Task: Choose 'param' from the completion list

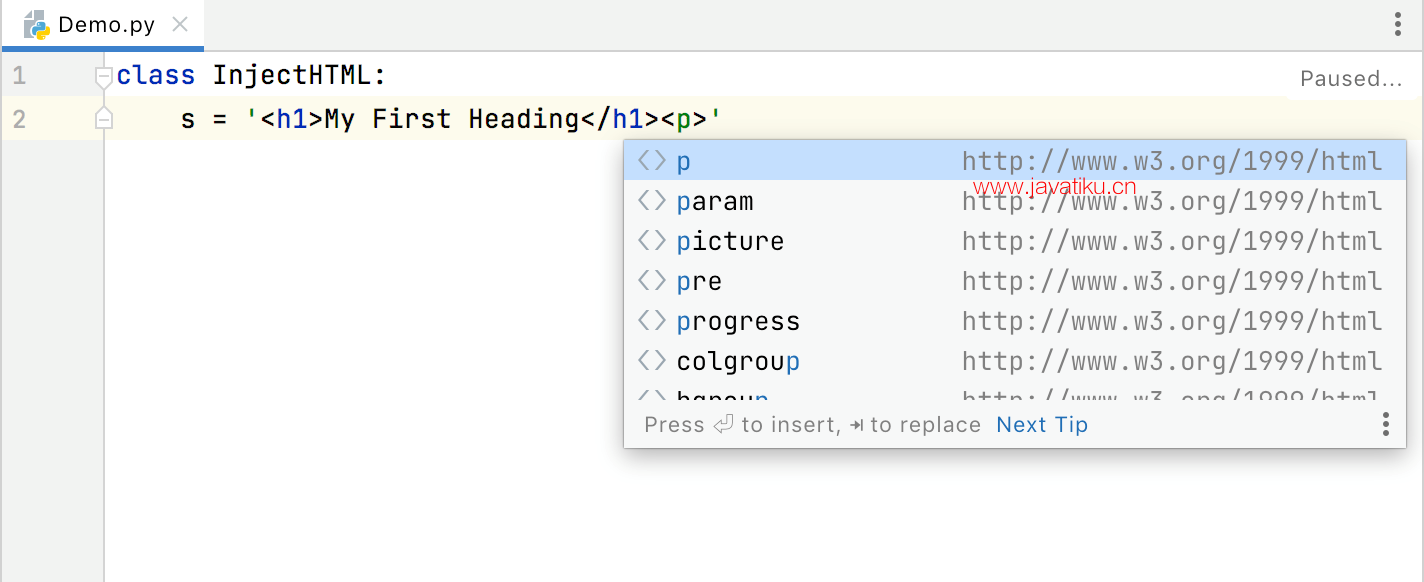Action: point(1014,201)
